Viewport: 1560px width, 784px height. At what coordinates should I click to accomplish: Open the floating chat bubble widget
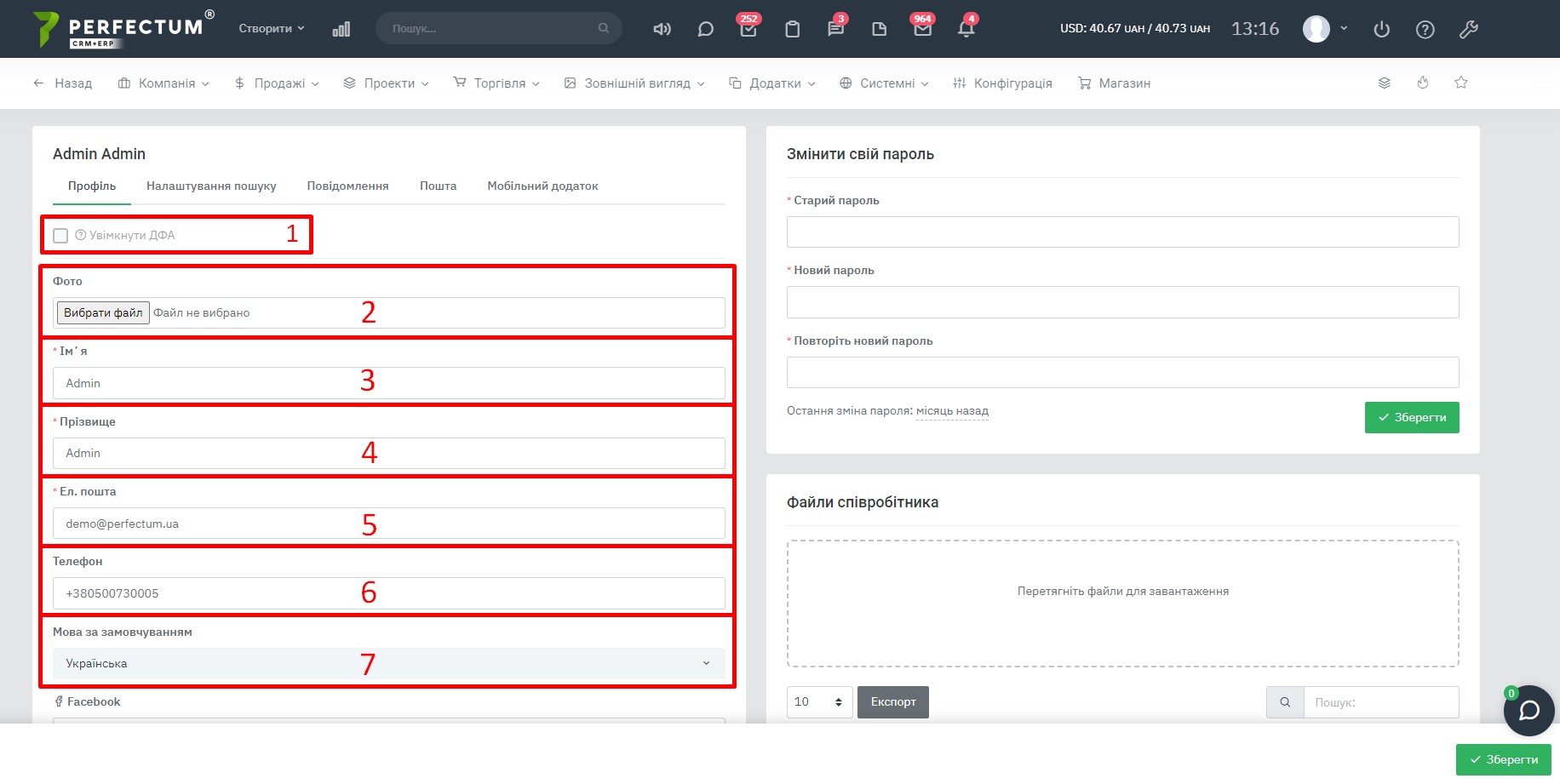(1528, 710)
